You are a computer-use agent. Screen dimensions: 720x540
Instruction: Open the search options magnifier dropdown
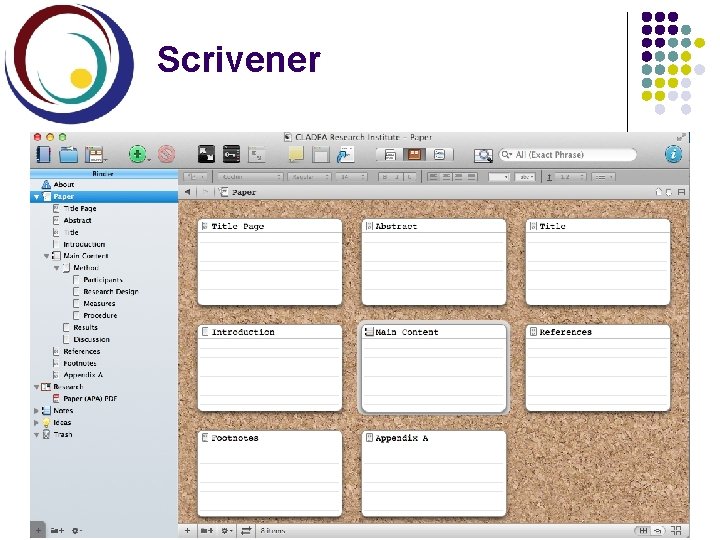pyautogui.click(x=506, y=155)
